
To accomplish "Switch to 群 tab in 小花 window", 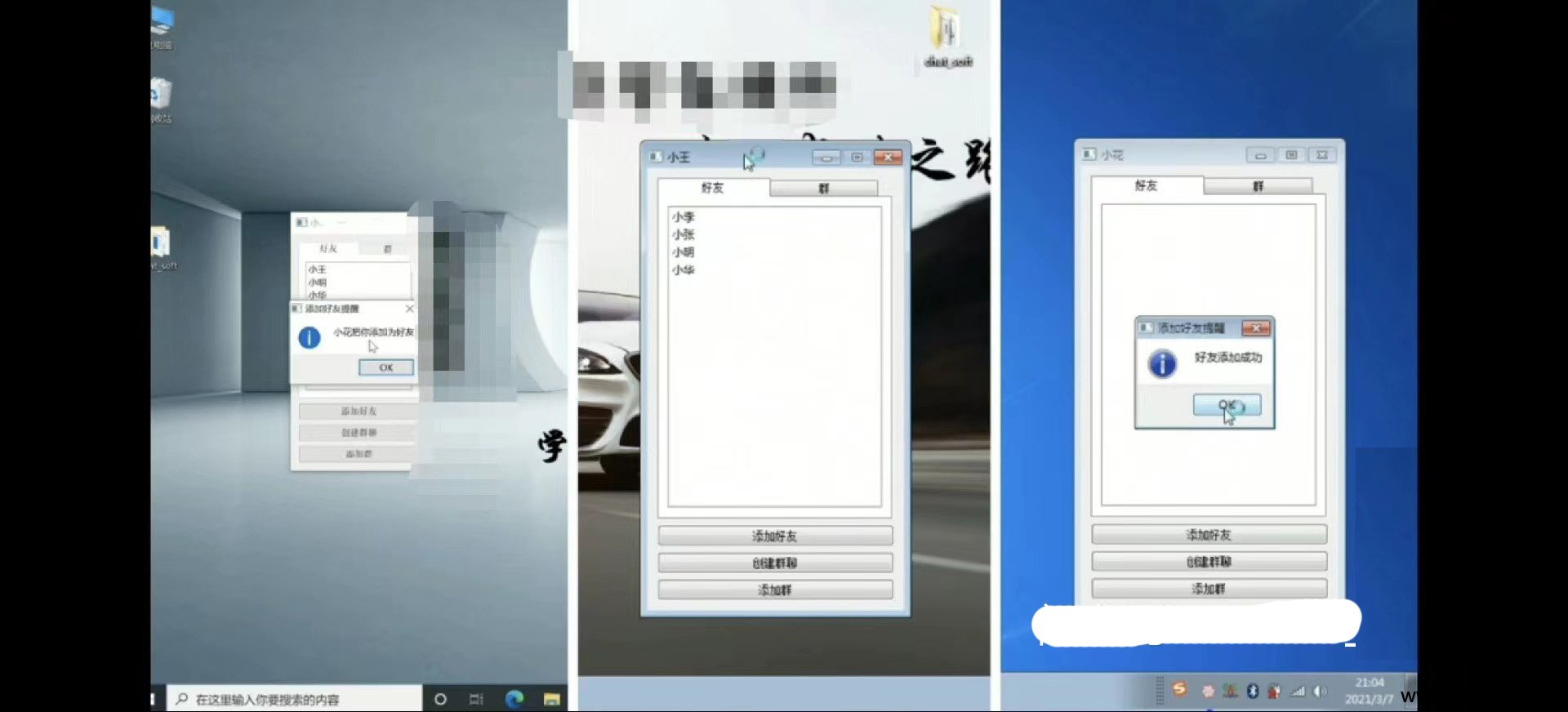I will point(1258,186).
